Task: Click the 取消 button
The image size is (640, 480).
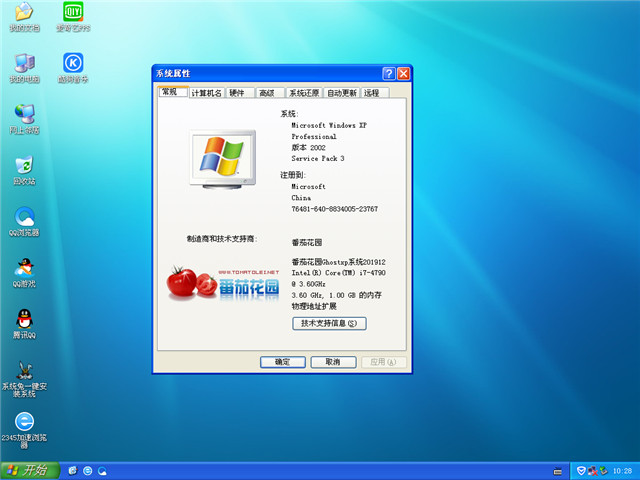Action: 333,362
